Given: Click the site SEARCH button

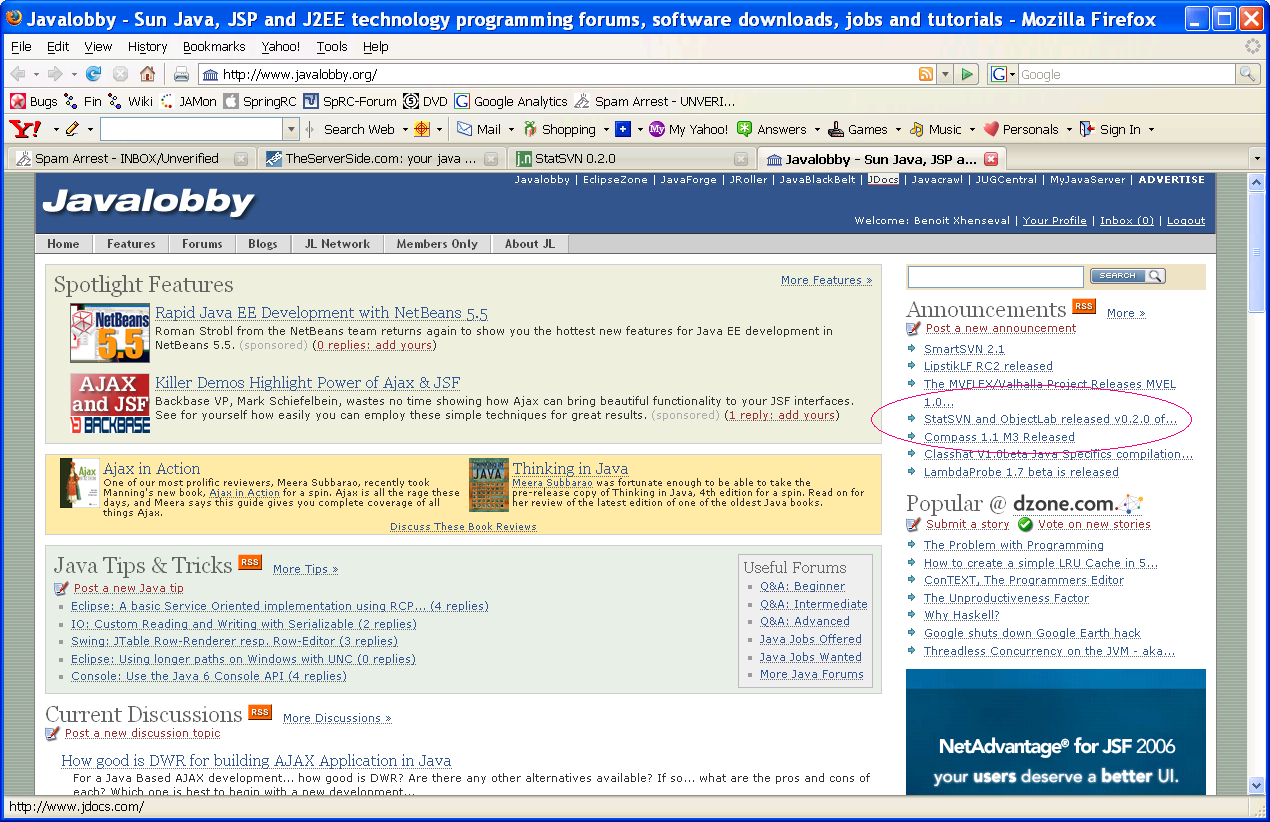Looking at the screenshot, I should [1127, 276].
